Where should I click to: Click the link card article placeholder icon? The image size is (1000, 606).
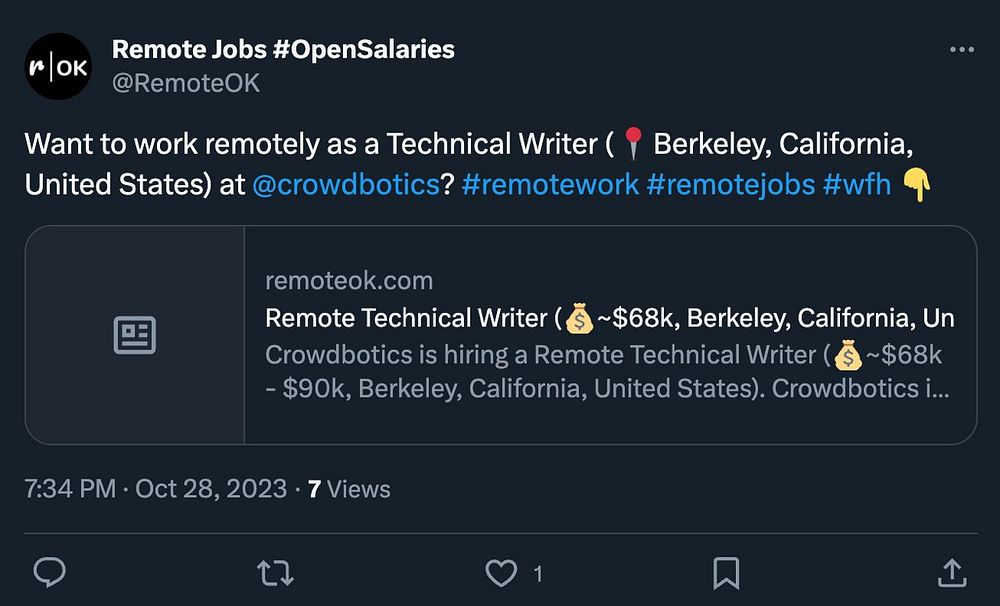(x=135, y=335)
